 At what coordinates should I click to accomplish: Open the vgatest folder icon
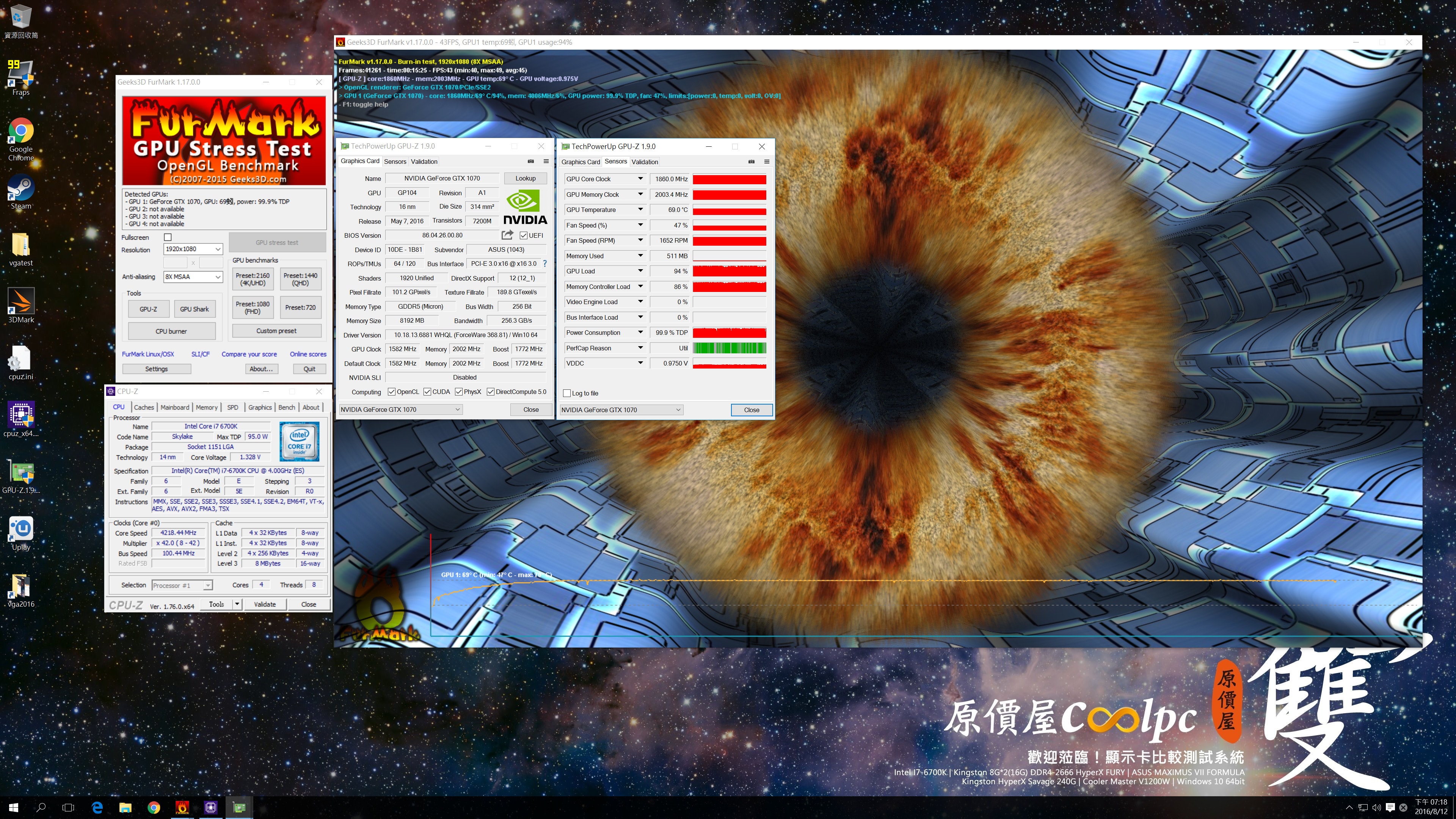(21, 249)
